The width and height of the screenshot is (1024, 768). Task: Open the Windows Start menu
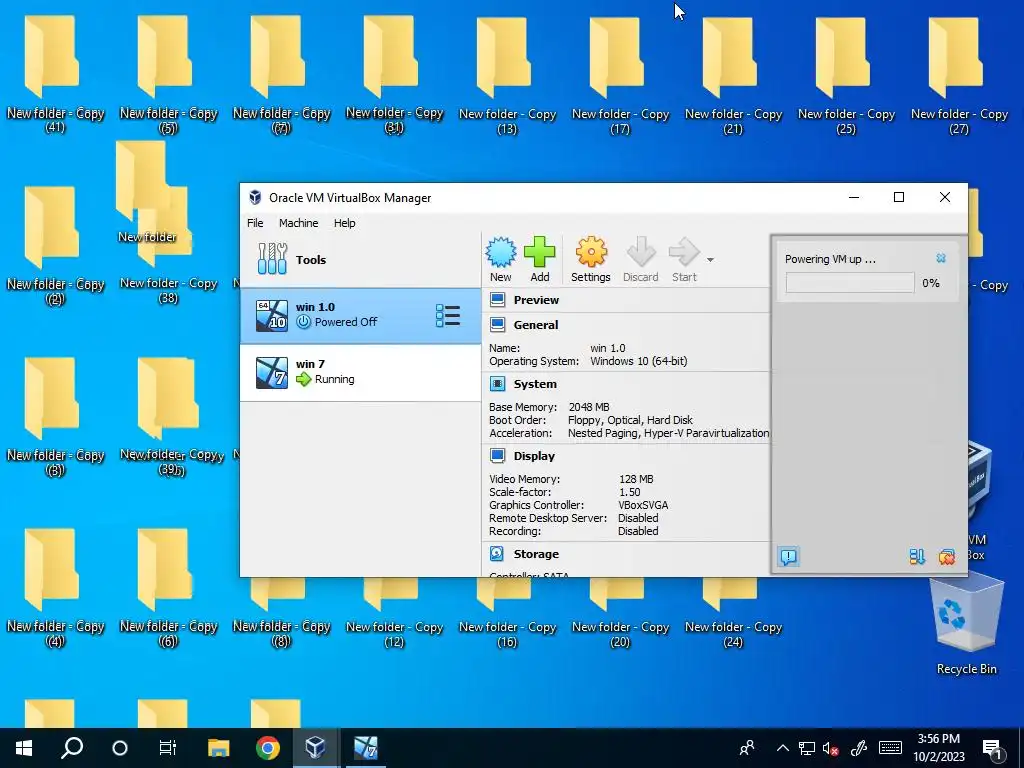click(24, 748)
